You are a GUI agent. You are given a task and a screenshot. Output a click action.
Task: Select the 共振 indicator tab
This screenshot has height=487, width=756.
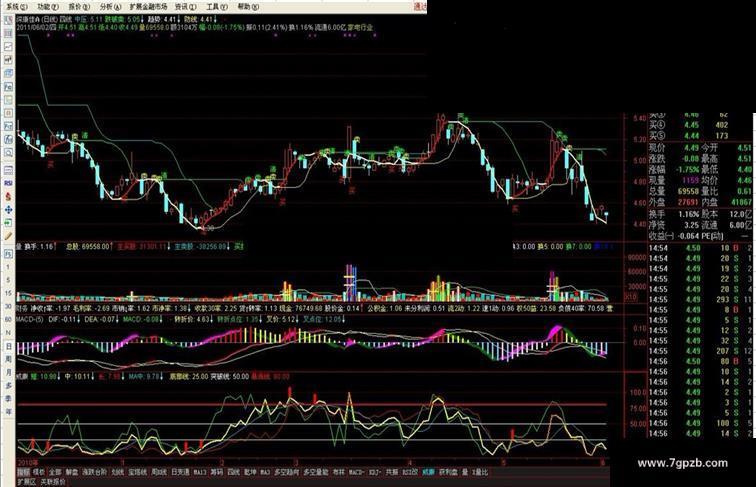[x=392, y=472]
